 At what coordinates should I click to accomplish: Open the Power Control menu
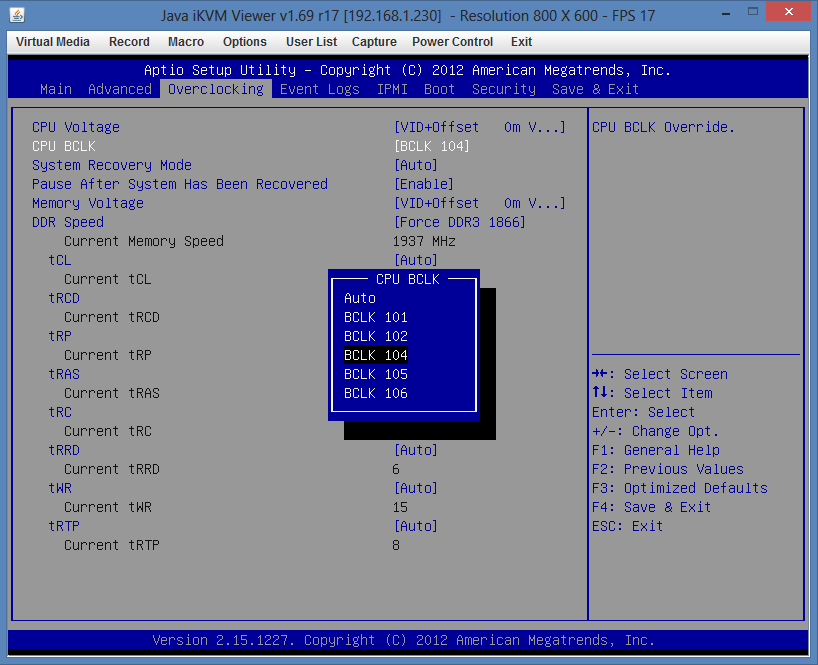pos(452,42)
